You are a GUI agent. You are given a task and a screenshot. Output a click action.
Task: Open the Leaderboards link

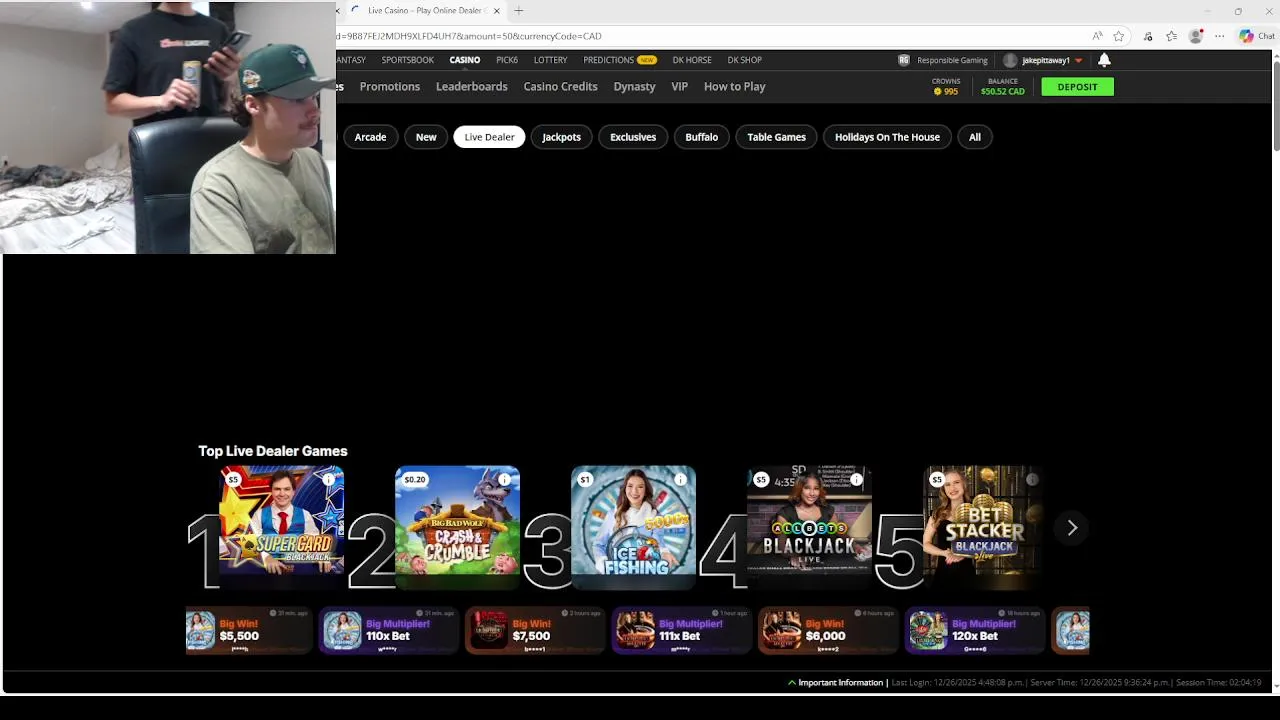(x=471, y=87)
